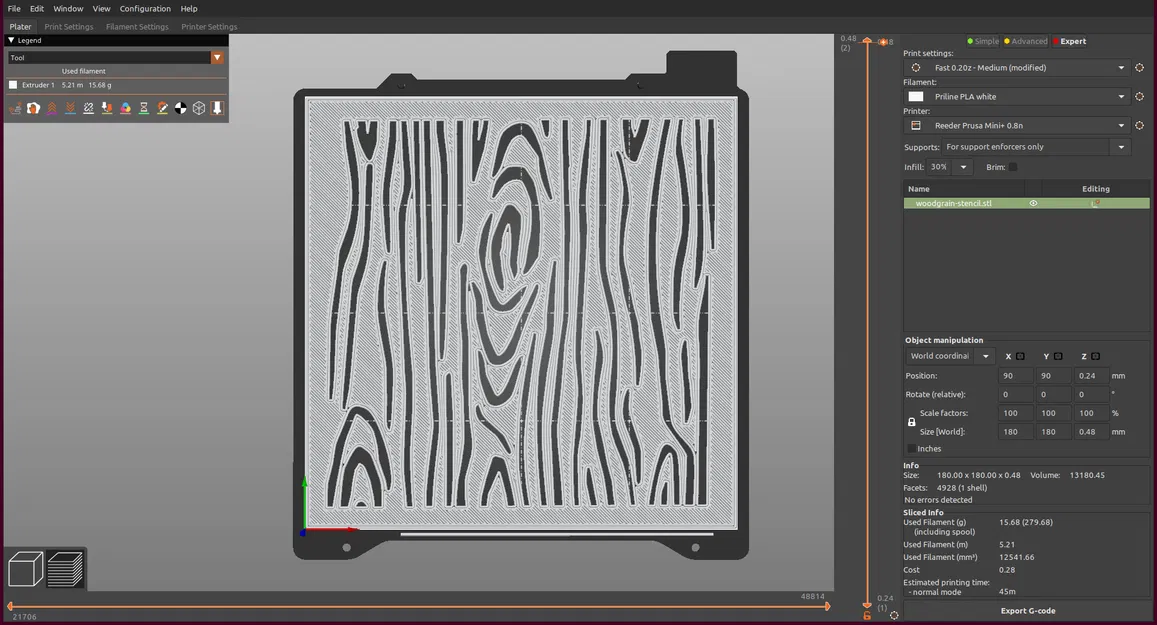Select Advanced mode
This screenshot has height=625, width=1157.
[x=1026, y=41]
